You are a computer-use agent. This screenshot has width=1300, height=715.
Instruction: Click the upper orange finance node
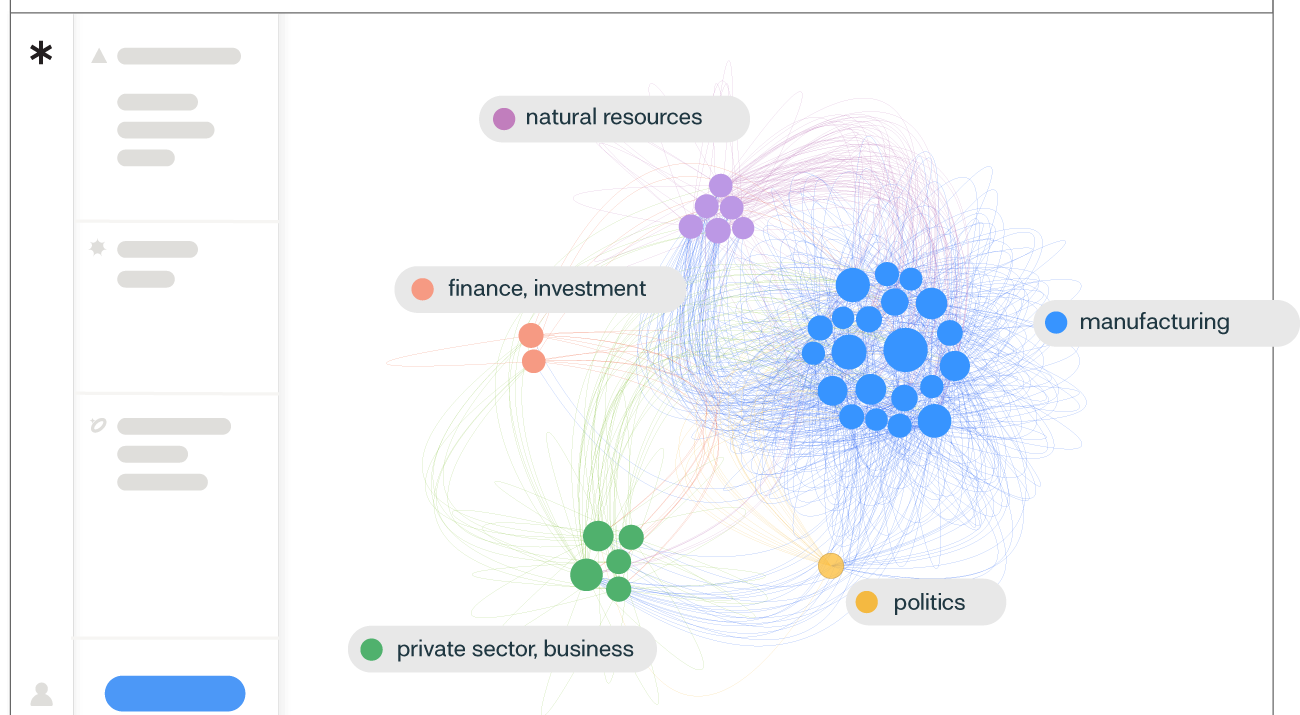click(531, 335)
